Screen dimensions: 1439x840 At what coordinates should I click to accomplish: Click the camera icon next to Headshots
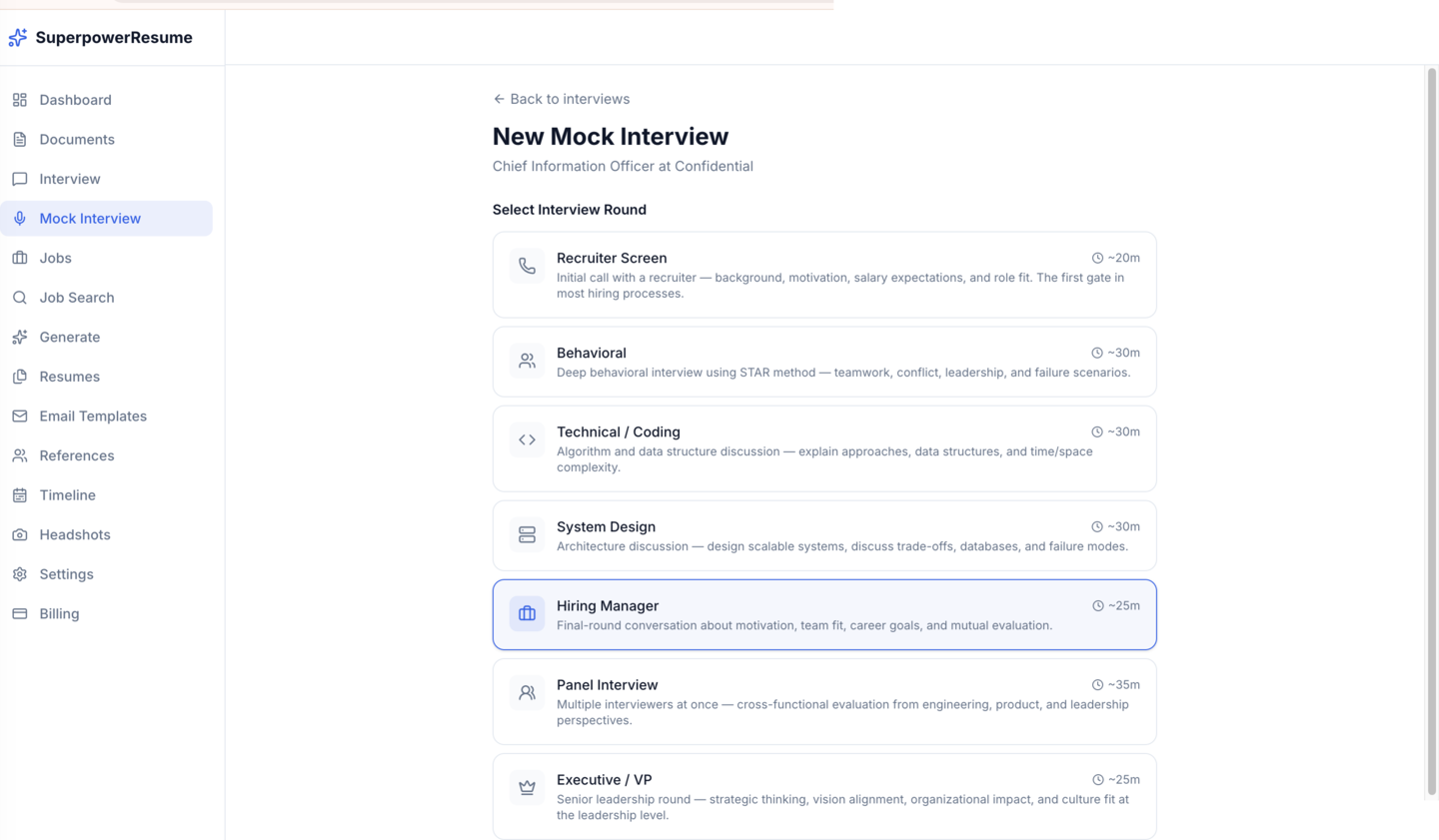[x=19, y=534]
